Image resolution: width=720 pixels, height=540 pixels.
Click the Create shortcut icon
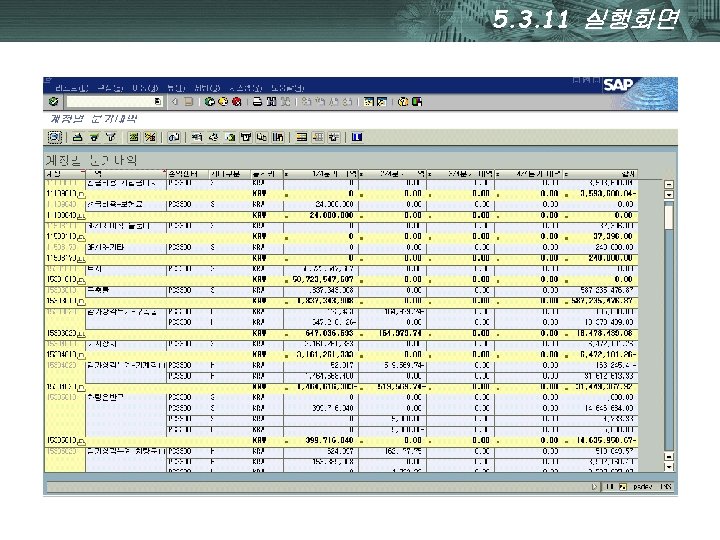(x=382, y=101)
